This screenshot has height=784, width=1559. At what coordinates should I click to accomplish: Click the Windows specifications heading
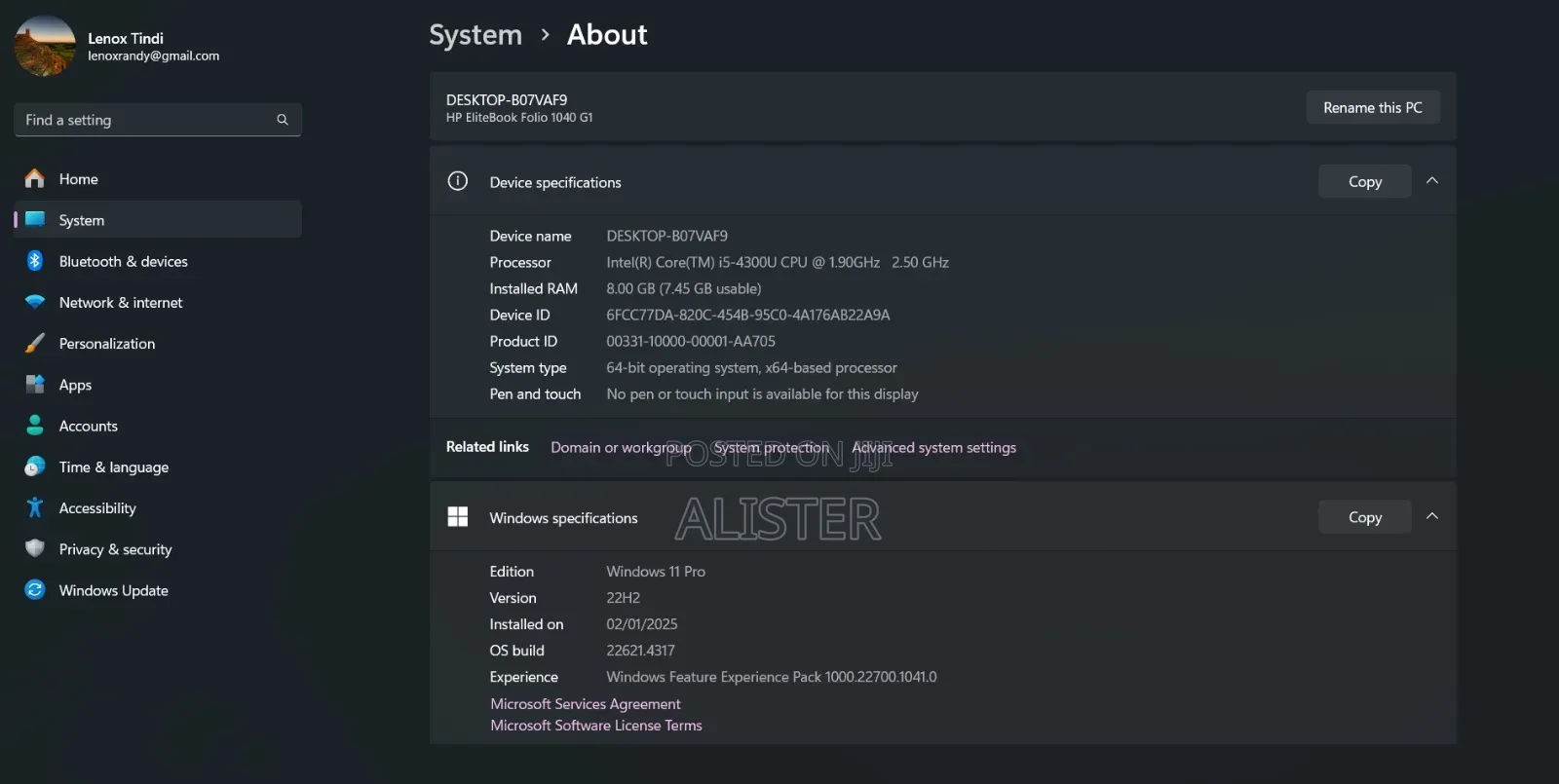[563, 517]
